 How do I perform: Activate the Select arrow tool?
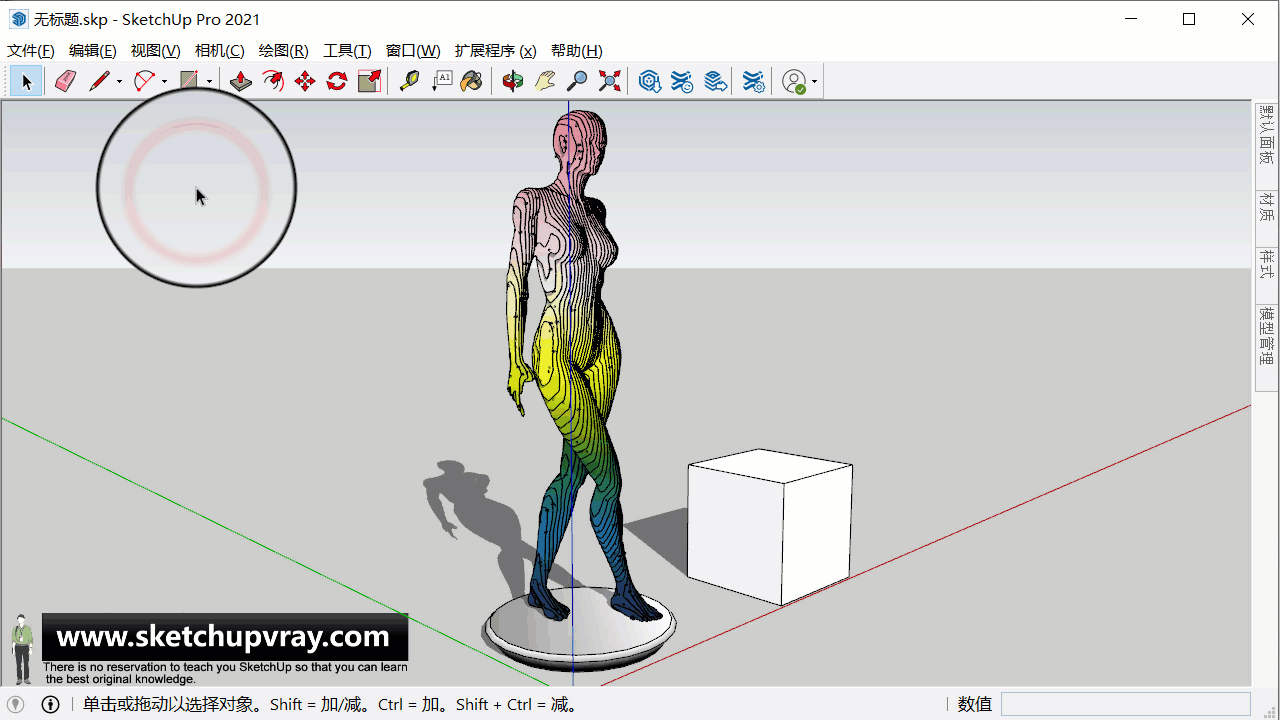(x=27, y=81)
